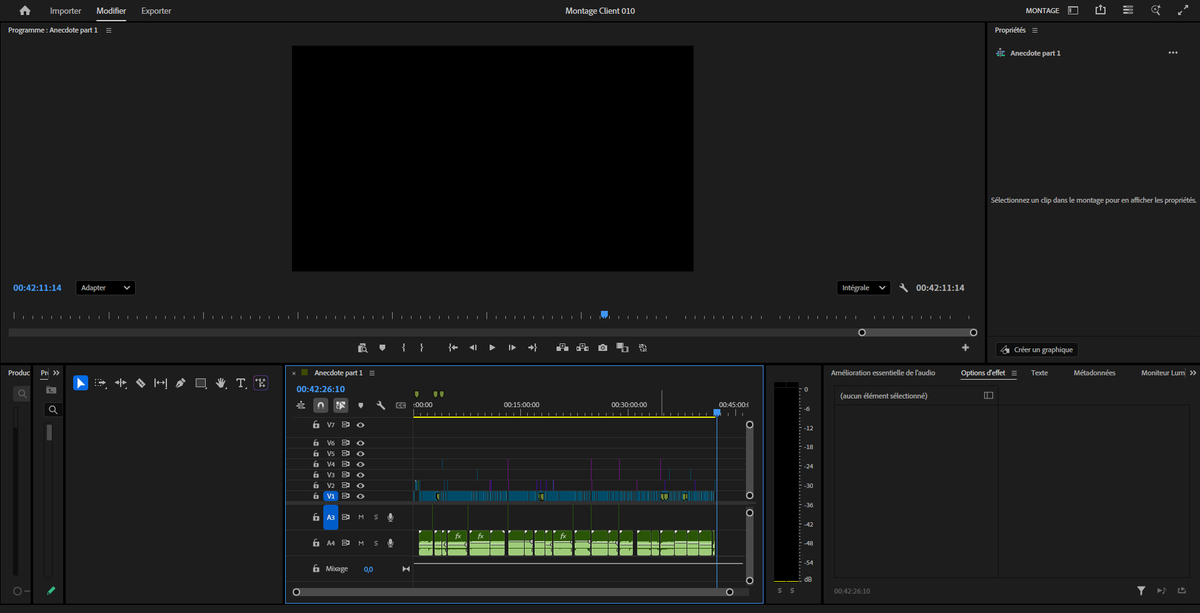Step back one frame in Program monitor

[473, 348]
